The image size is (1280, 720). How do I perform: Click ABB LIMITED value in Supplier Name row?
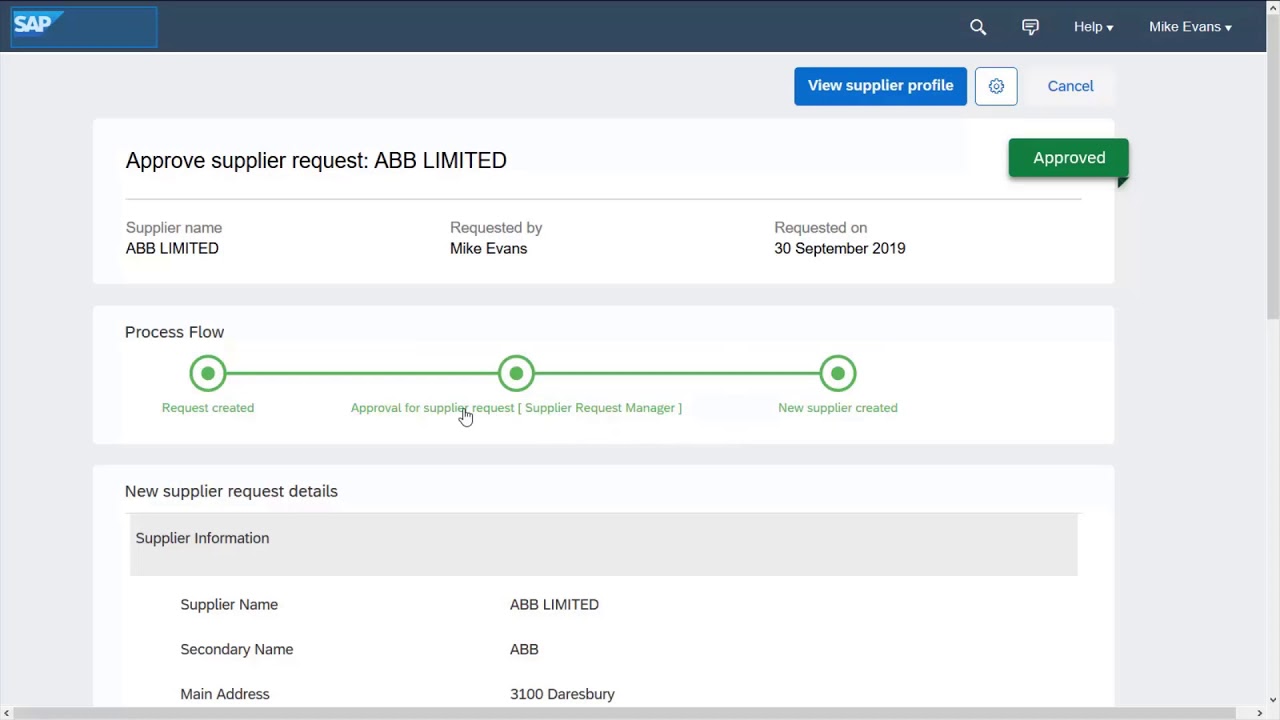click(554, 604)
